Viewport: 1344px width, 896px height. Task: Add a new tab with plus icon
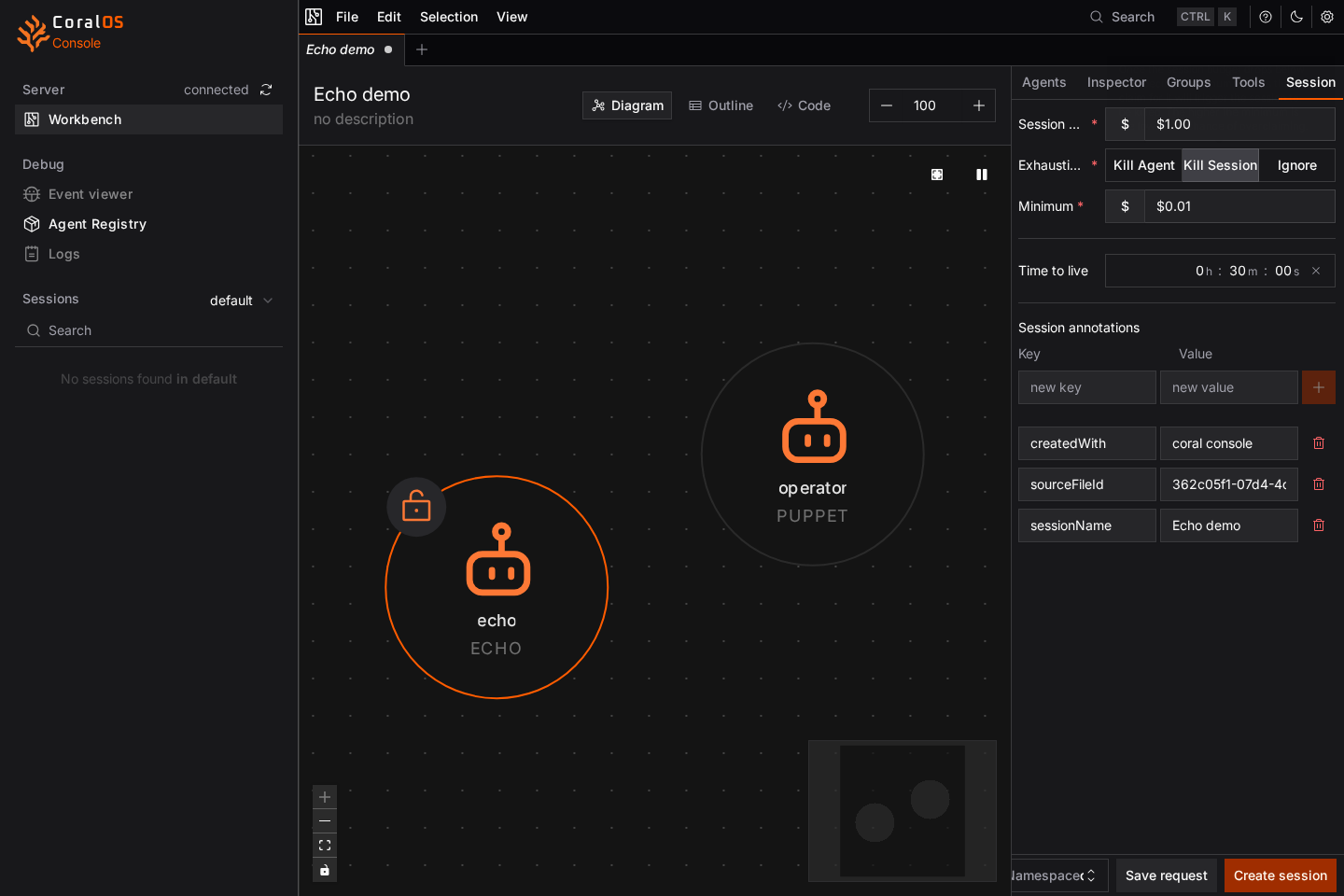422,49
